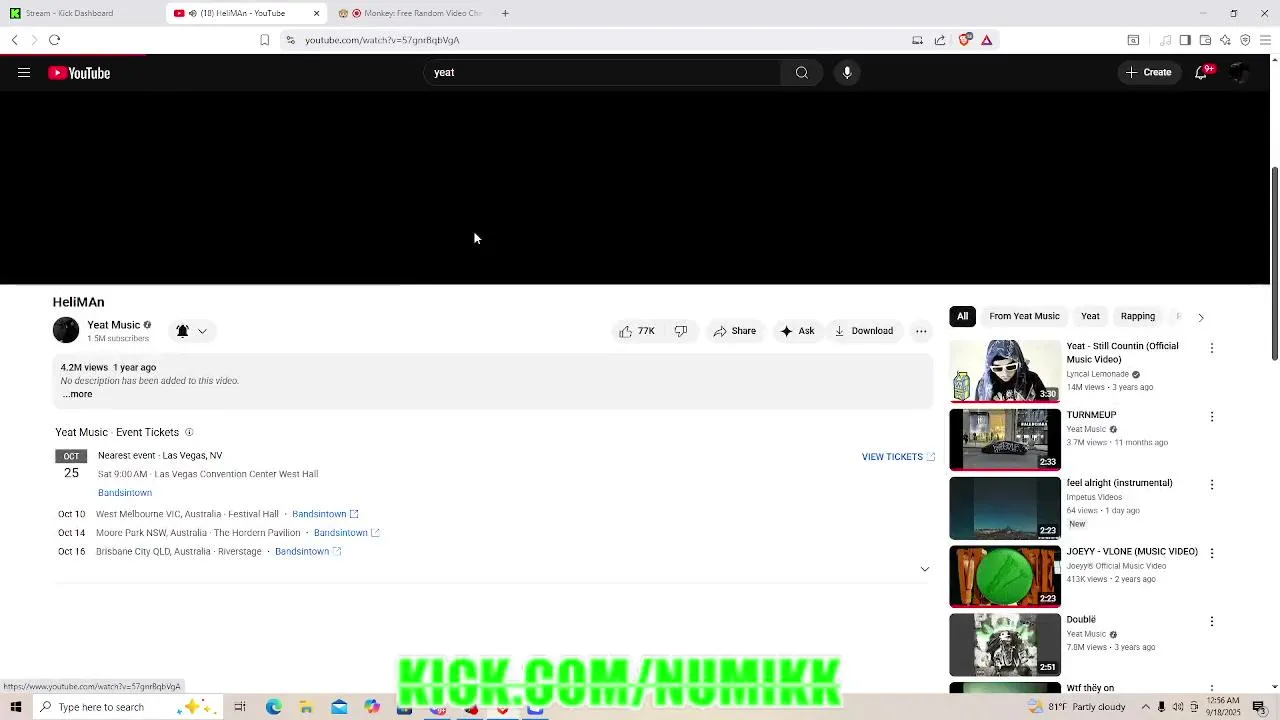The height and width of the screenshot is (720, 1280).
Task: Click Event Tickets info icon
Action: coord(189,432)
